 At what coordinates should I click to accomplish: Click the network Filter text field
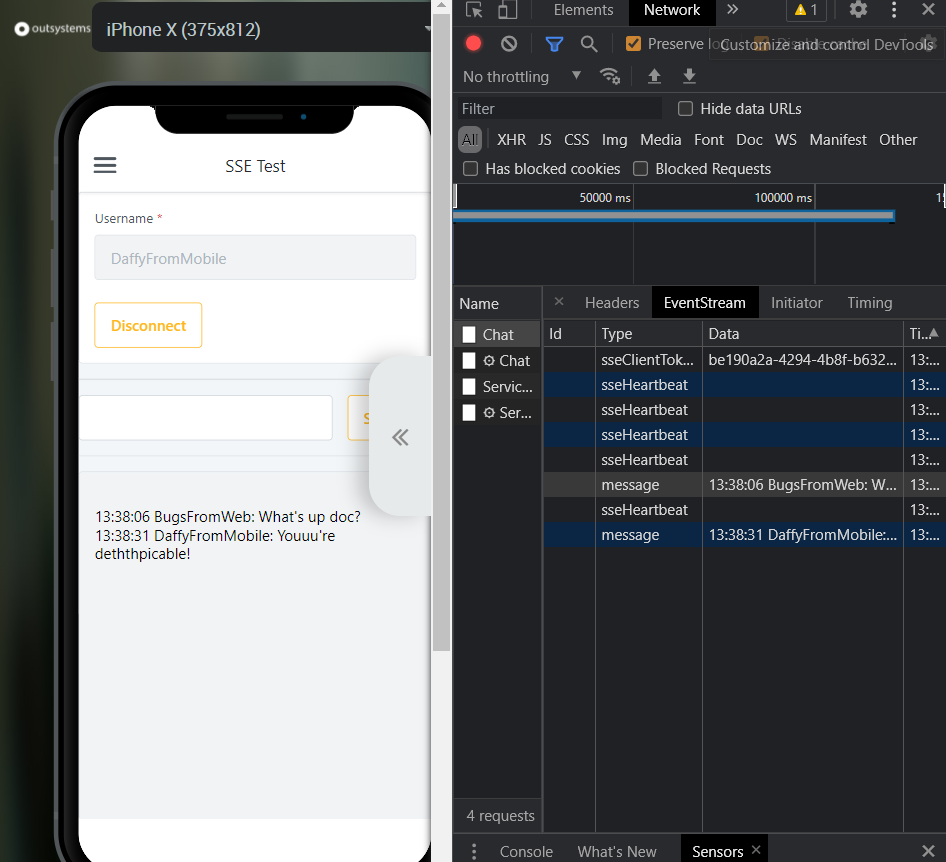tap(560, 109)
